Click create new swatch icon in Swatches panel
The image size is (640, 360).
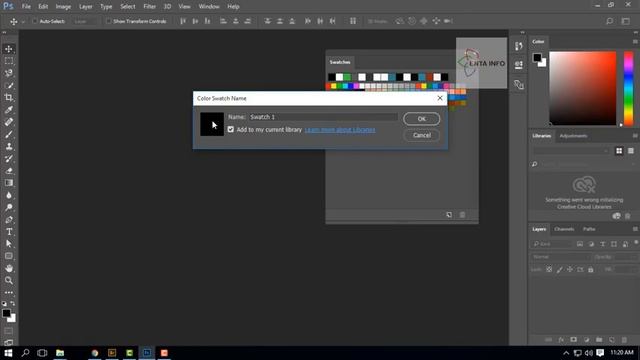pyautogui.click(x=449, y=215)
